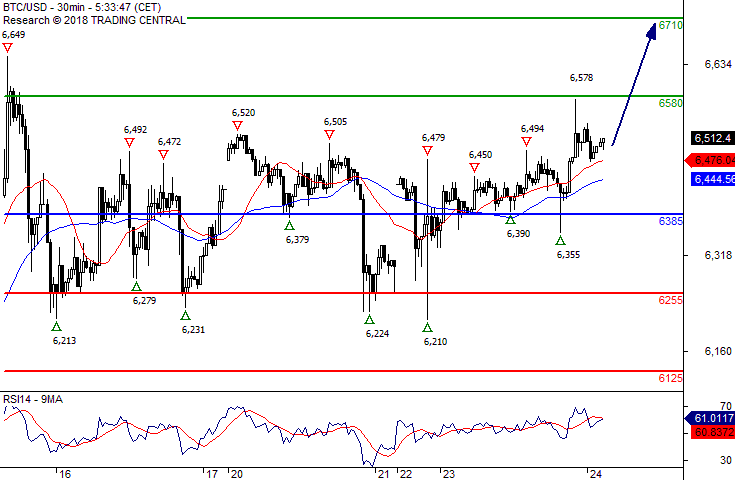Image resolution: width=735 pixels, height=480 pixels.
Task: Click the red moving average tag 6,476.04
Action: tap(710, 160)
